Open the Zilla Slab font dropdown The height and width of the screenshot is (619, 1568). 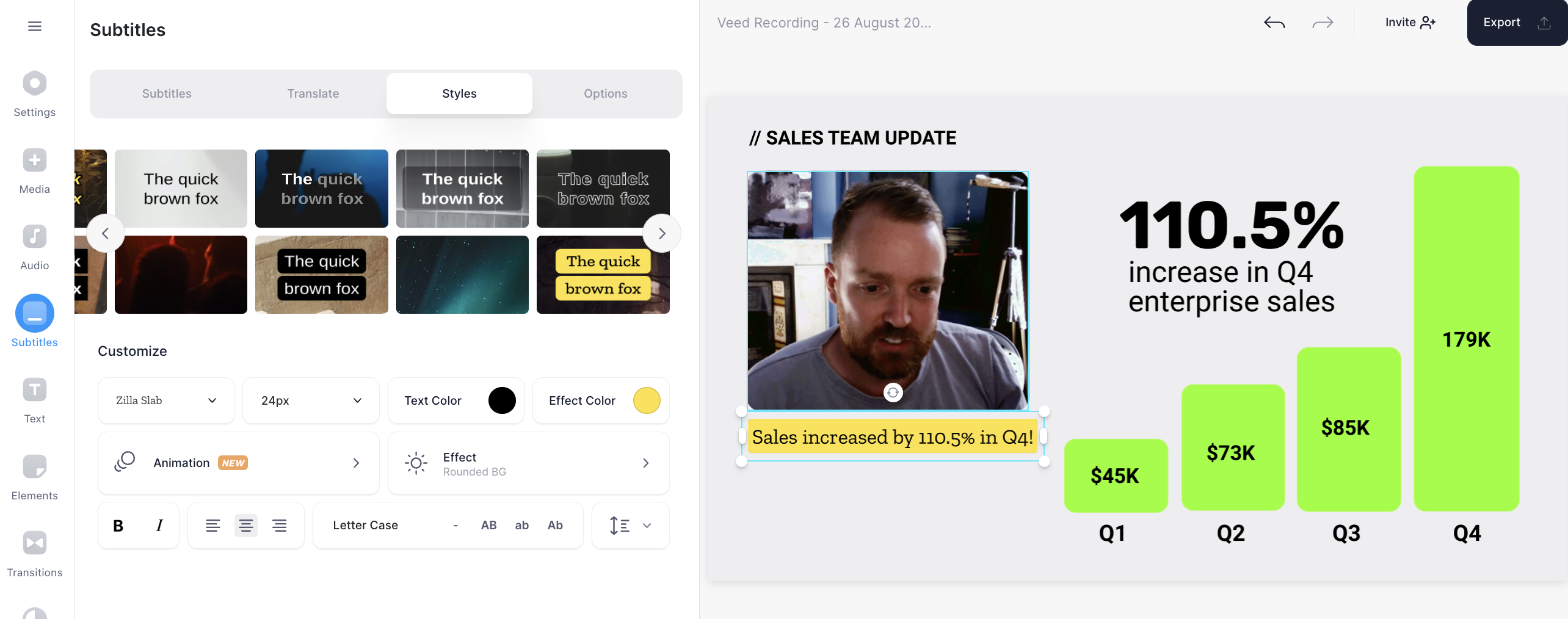click(x=166, y=400)
